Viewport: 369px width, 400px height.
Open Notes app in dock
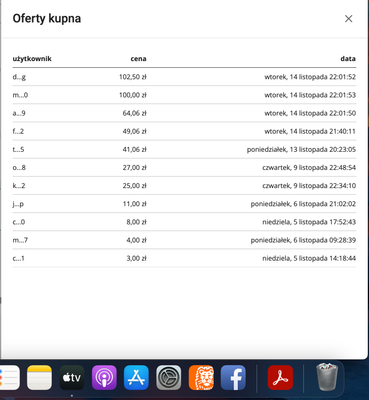(39, 378)
